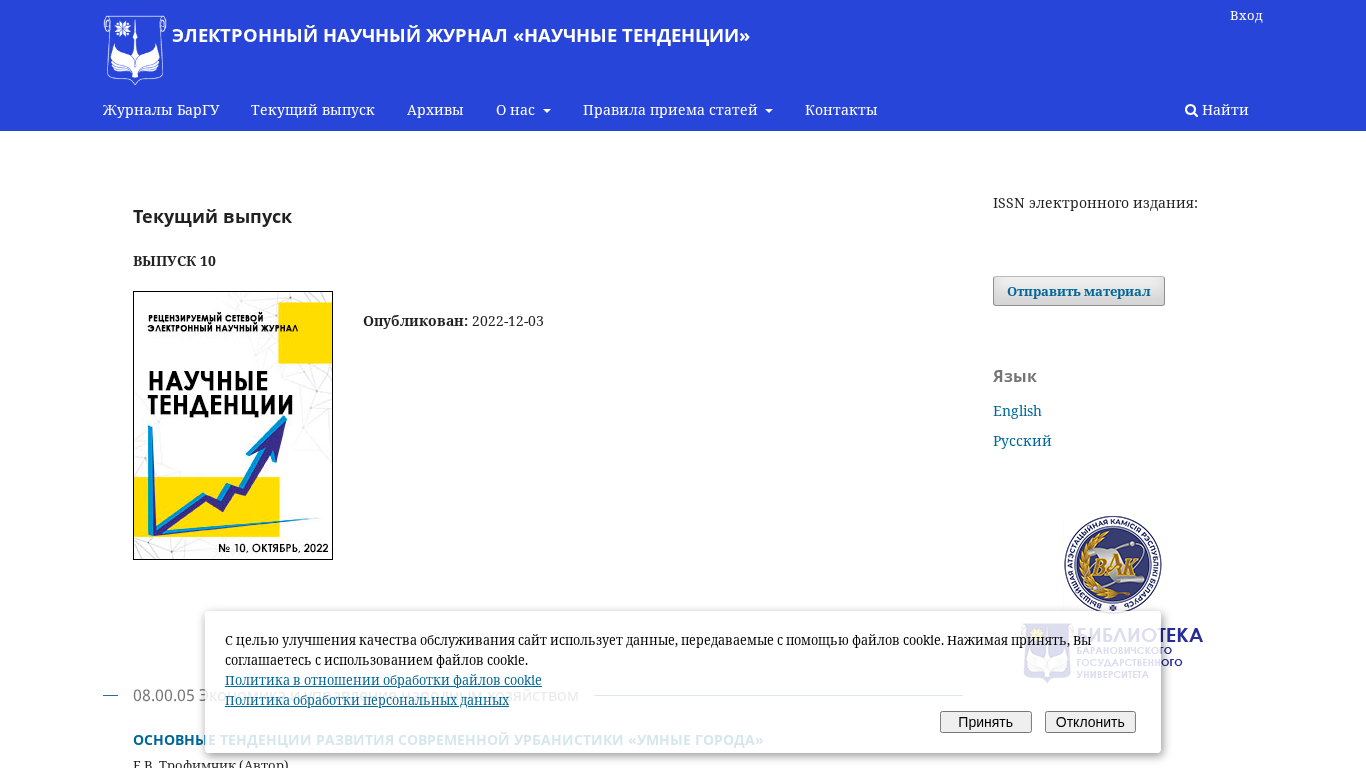Click the Язык sidebar heading
1366x768 pixels.
tap(1015, 376)
